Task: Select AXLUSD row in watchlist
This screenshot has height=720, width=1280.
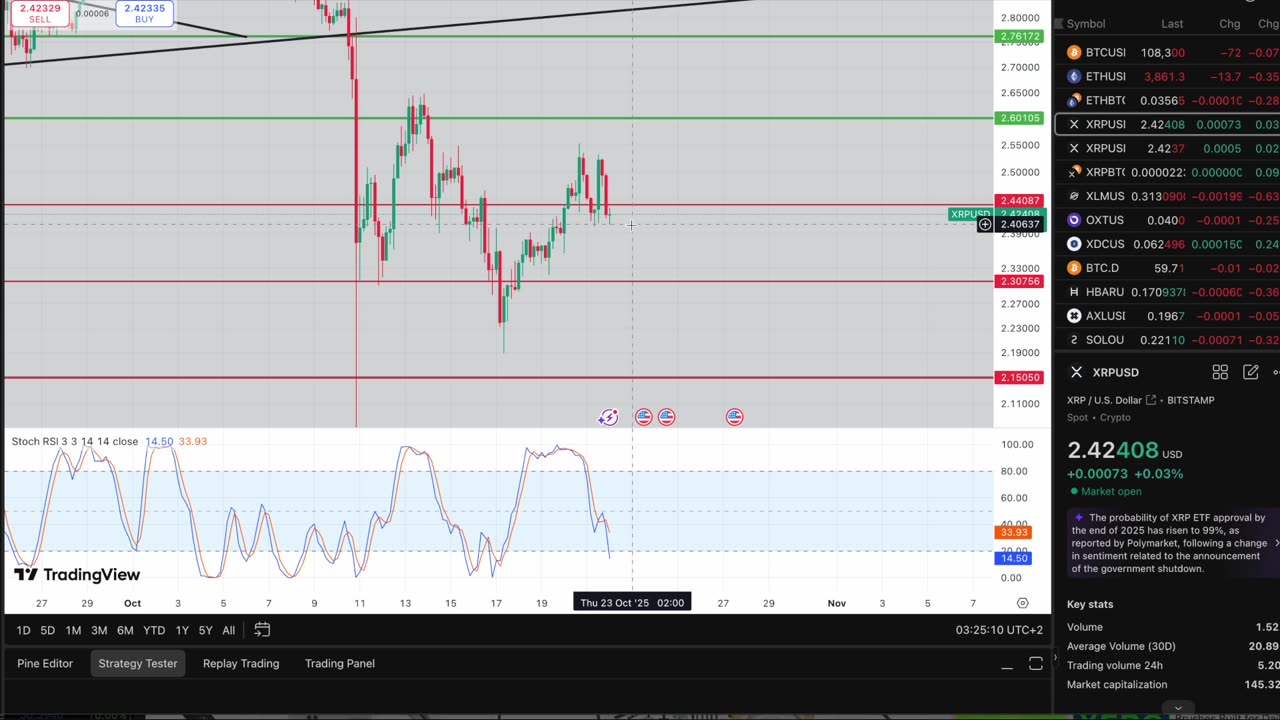Action: point(1167,316)
